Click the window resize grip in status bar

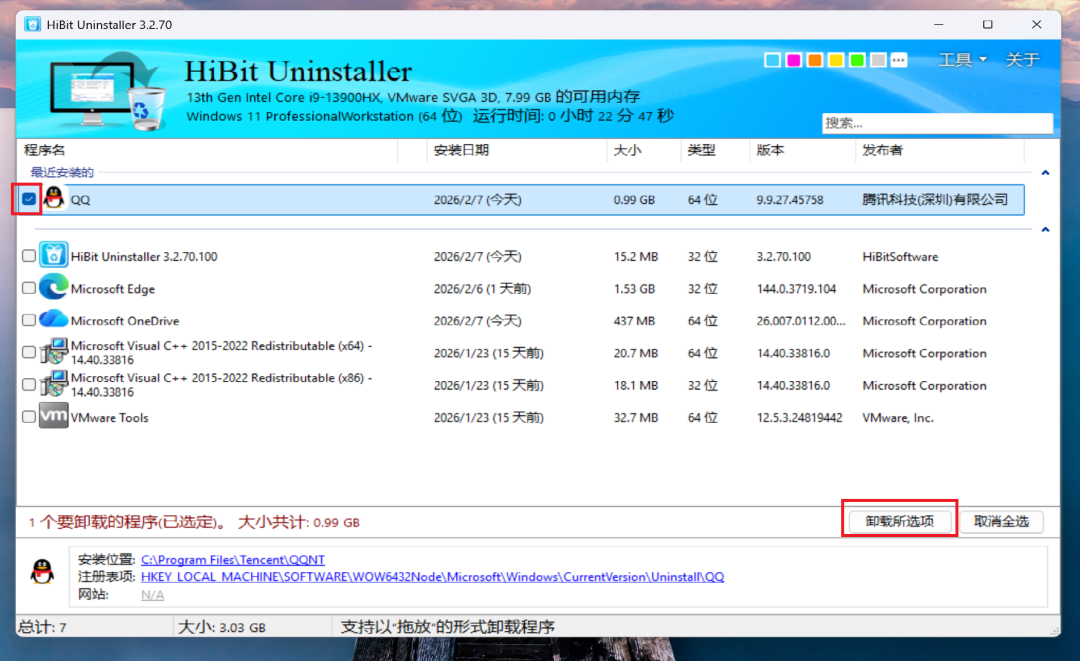(1054, 630)
